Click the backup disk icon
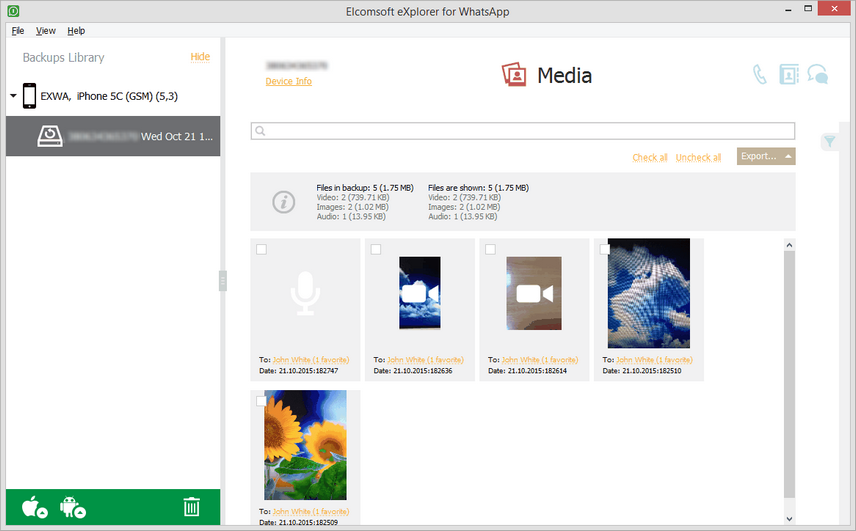 tap(50, 136)
